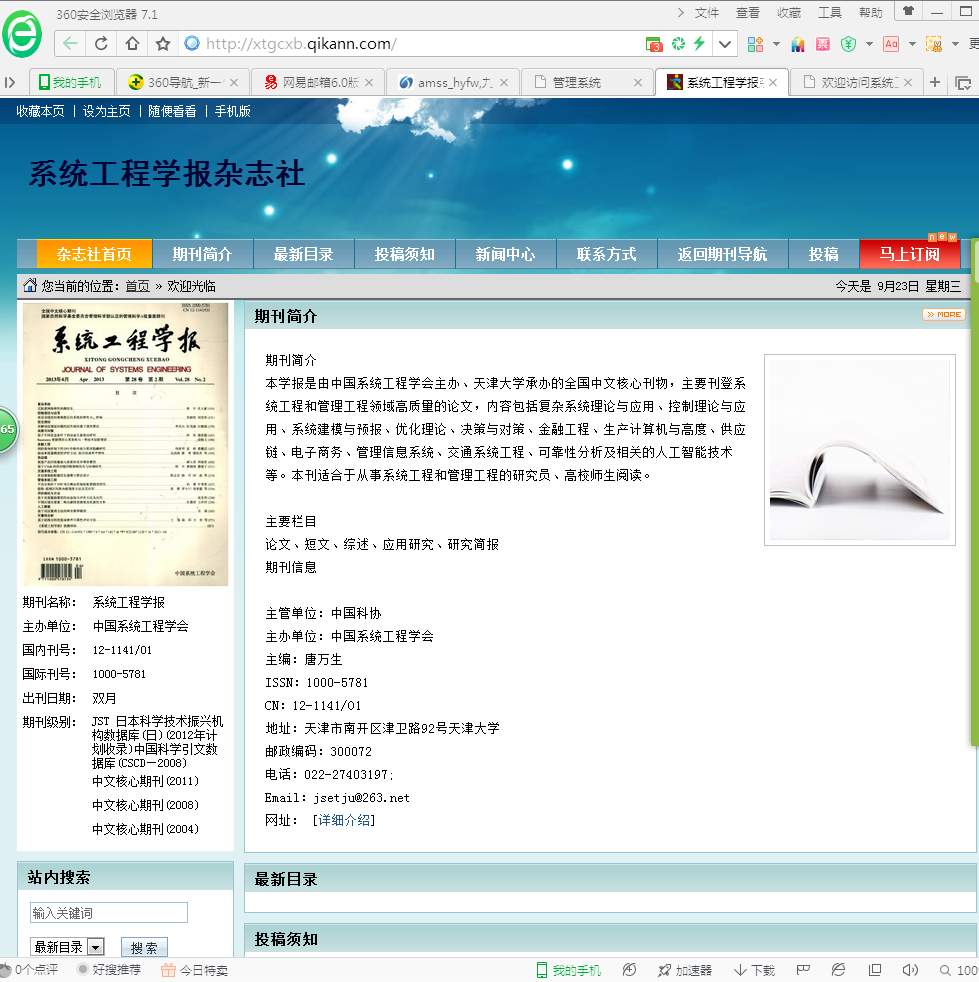Open the 返回期刊导航 navigation item
Image resolution: width=979 pixels, height=982 pixels.
click(x=722, y=254)
